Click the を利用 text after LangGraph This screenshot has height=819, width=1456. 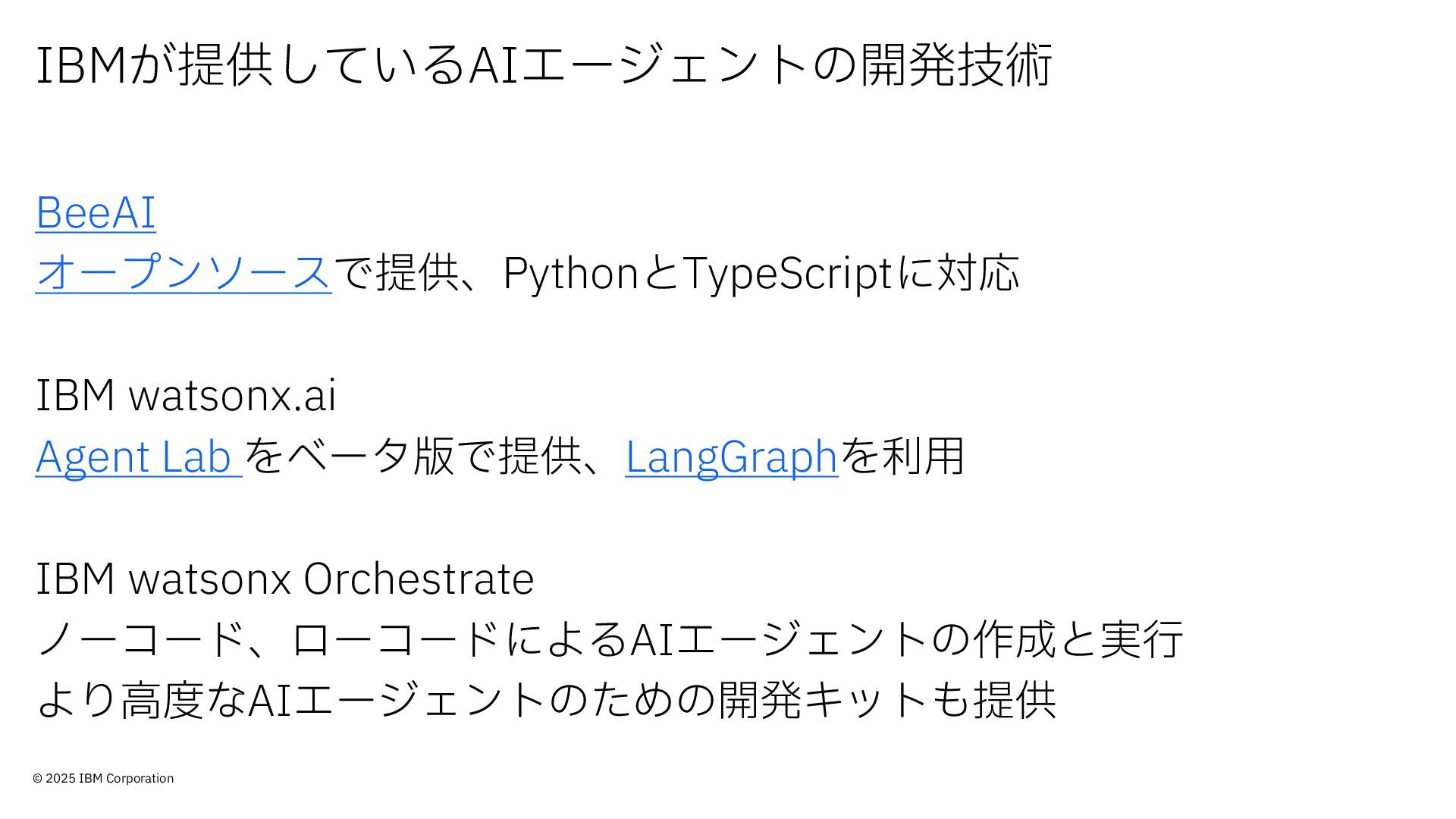point(902,456)
